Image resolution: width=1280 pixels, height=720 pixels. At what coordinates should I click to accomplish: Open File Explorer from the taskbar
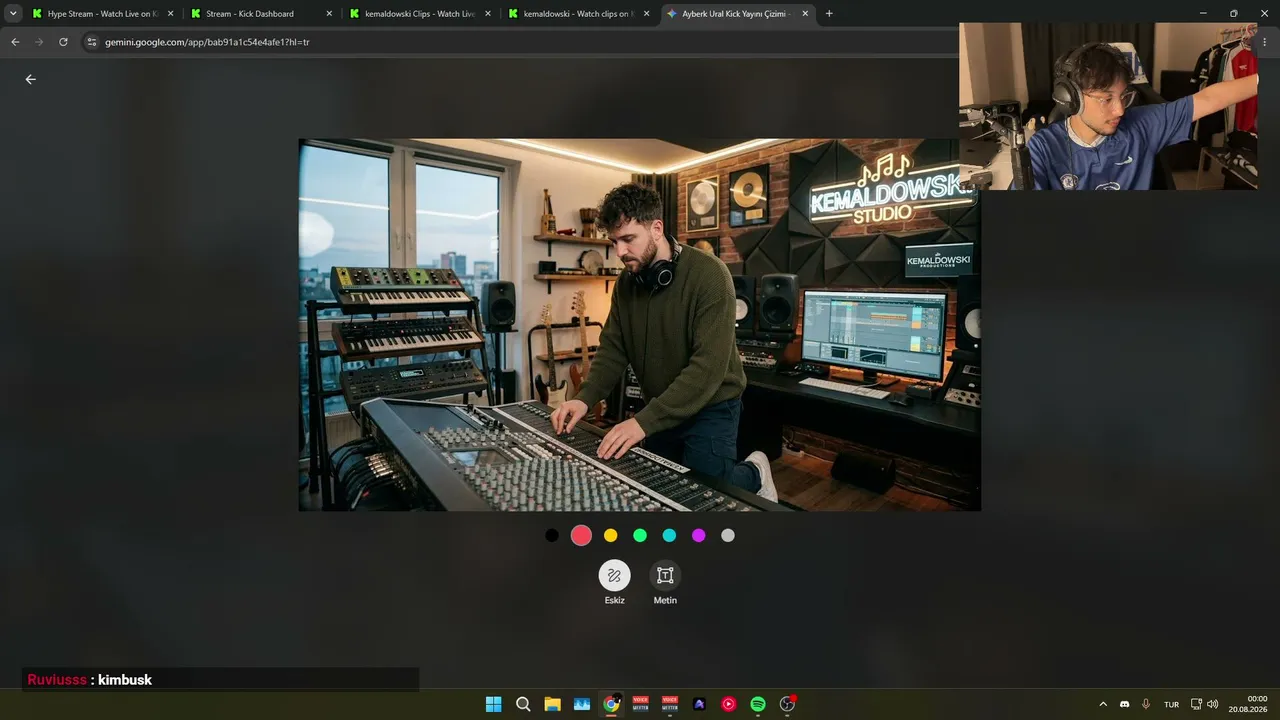[552, 704]
